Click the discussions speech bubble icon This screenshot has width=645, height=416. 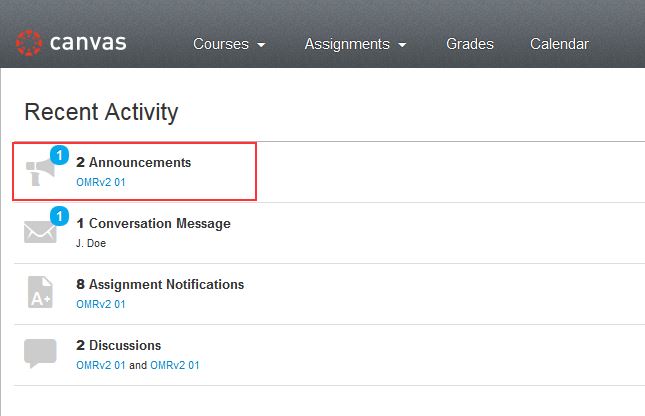click(40, 353)
